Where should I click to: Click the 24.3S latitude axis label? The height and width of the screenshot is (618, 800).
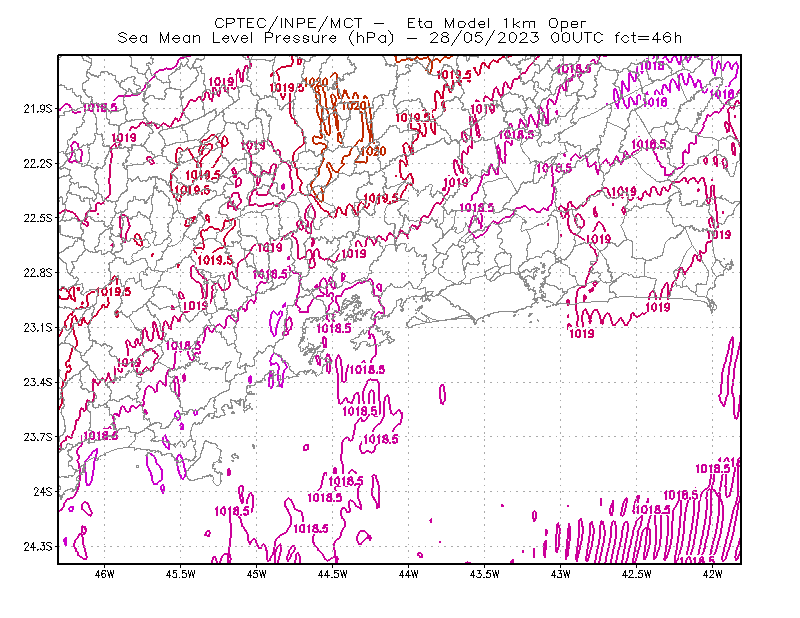tap(38, 547)
